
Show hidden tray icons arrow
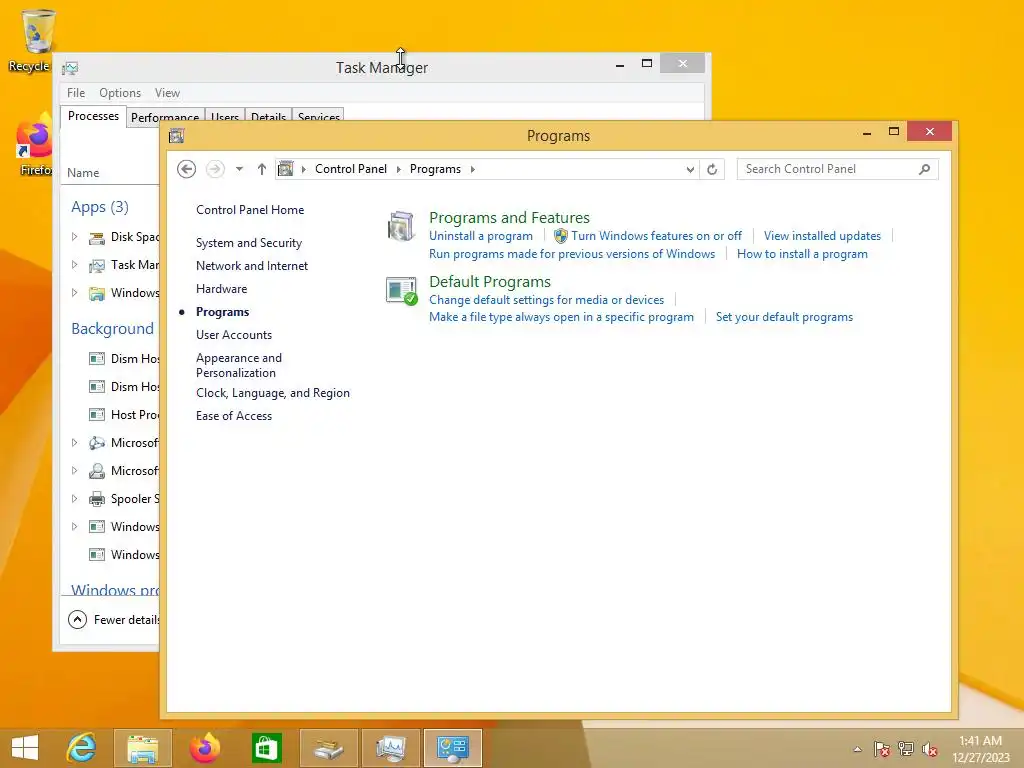[x=857, y=749]
